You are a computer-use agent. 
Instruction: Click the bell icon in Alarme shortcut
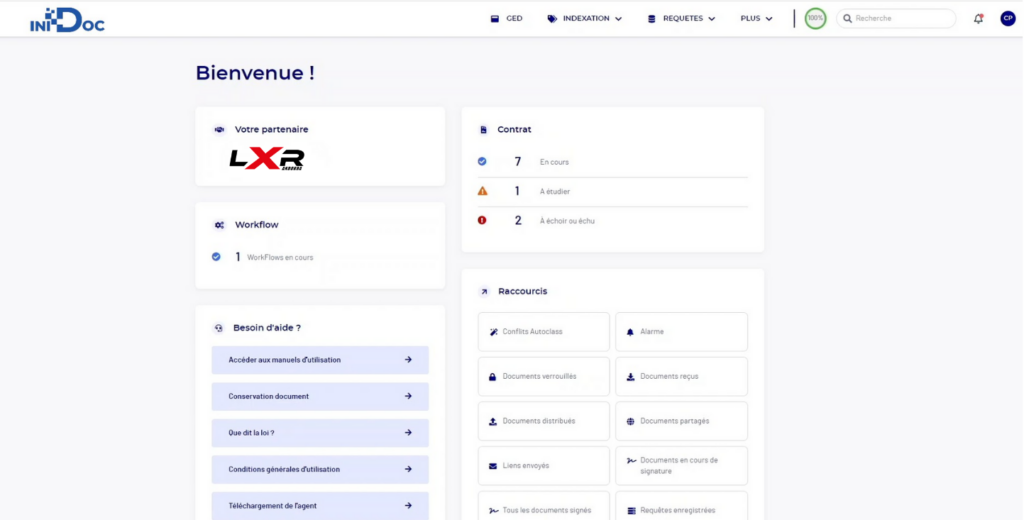click(x=630, y=332)
